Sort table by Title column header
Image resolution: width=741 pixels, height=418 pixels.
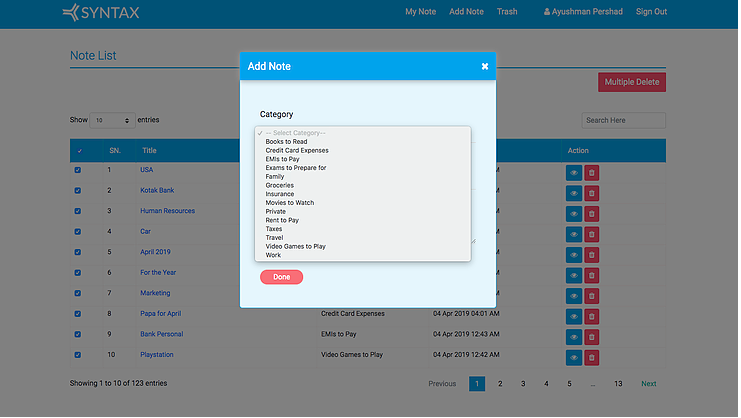pos(149,151)
